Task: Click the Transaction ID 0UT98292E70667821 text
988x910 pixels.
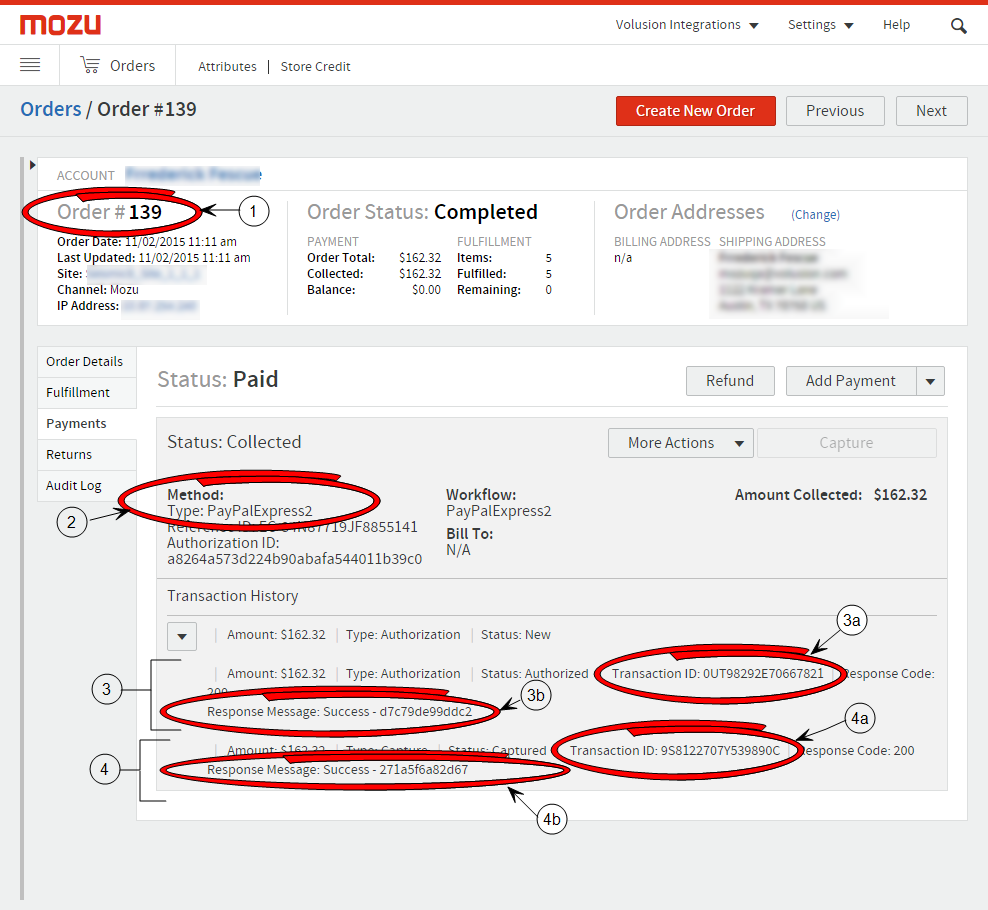Action: [718, 674]
